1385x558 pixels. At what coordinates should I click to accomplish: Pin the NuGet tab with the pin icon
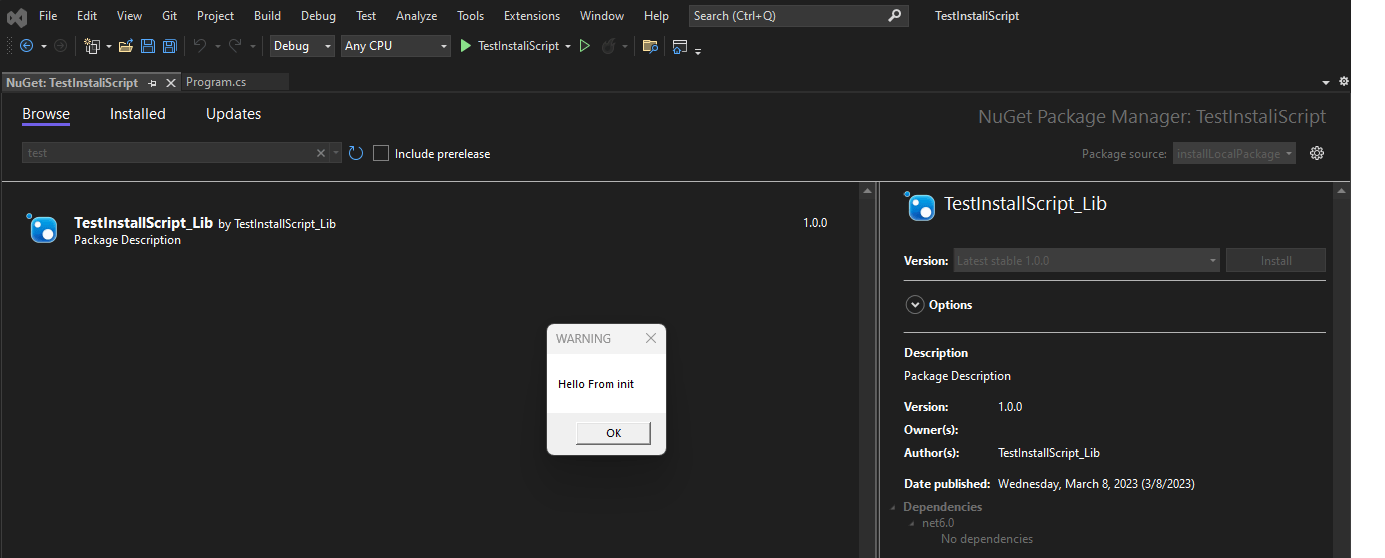coord(153,83)
